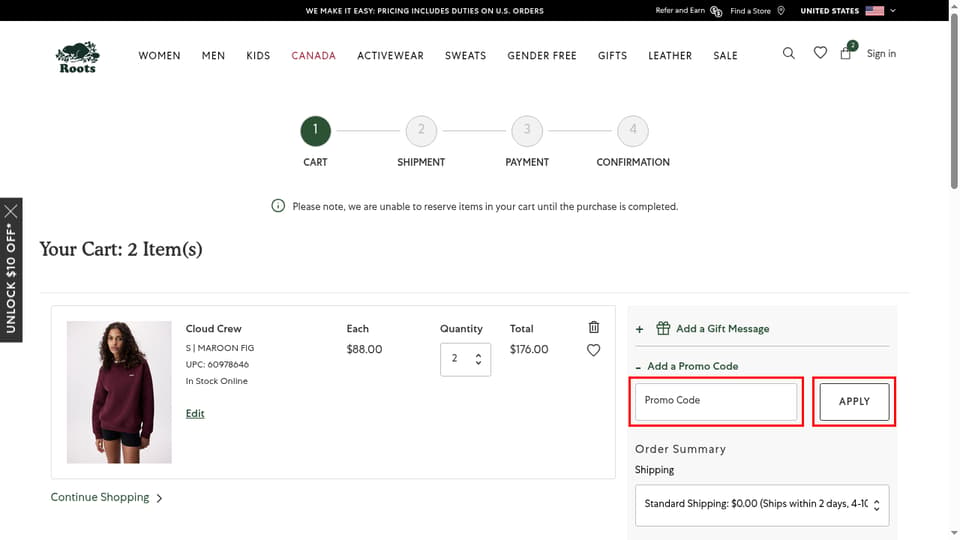Open the wishlist heart in header
Screen dimensions: 960x540
820,53
